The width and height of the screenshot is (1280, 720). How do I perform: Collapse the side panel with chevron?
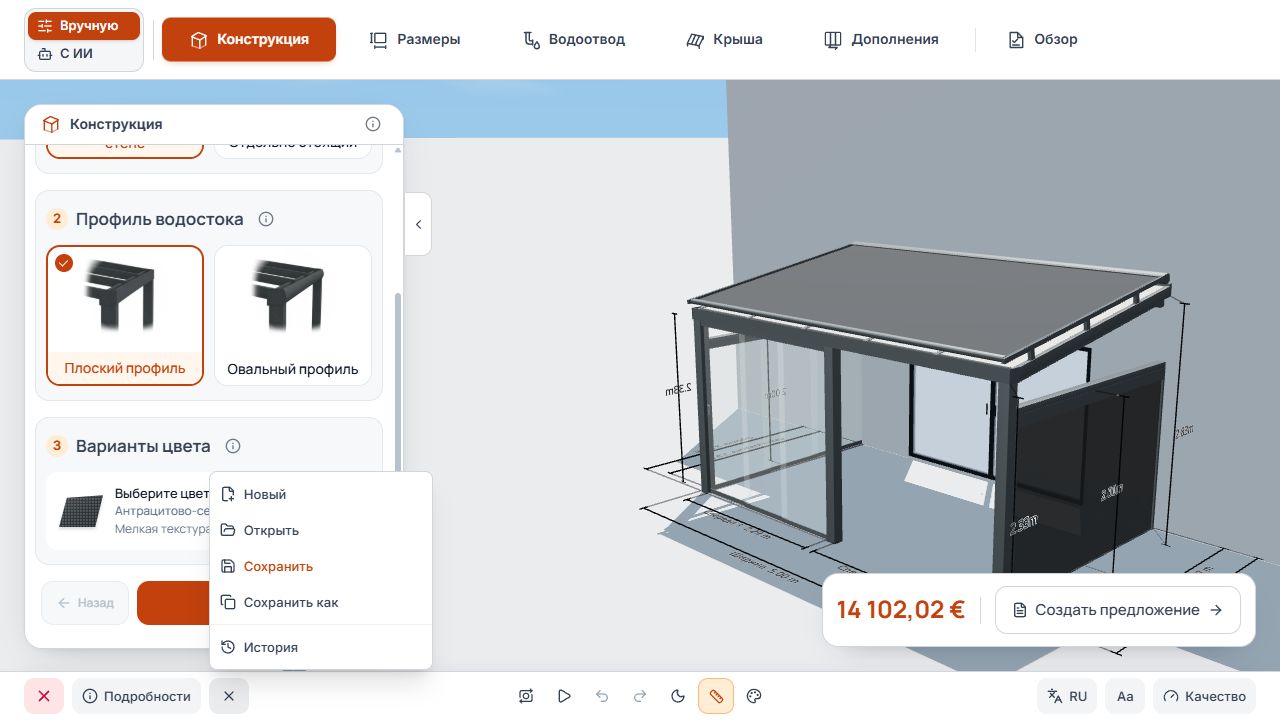[x=418, y=224]
